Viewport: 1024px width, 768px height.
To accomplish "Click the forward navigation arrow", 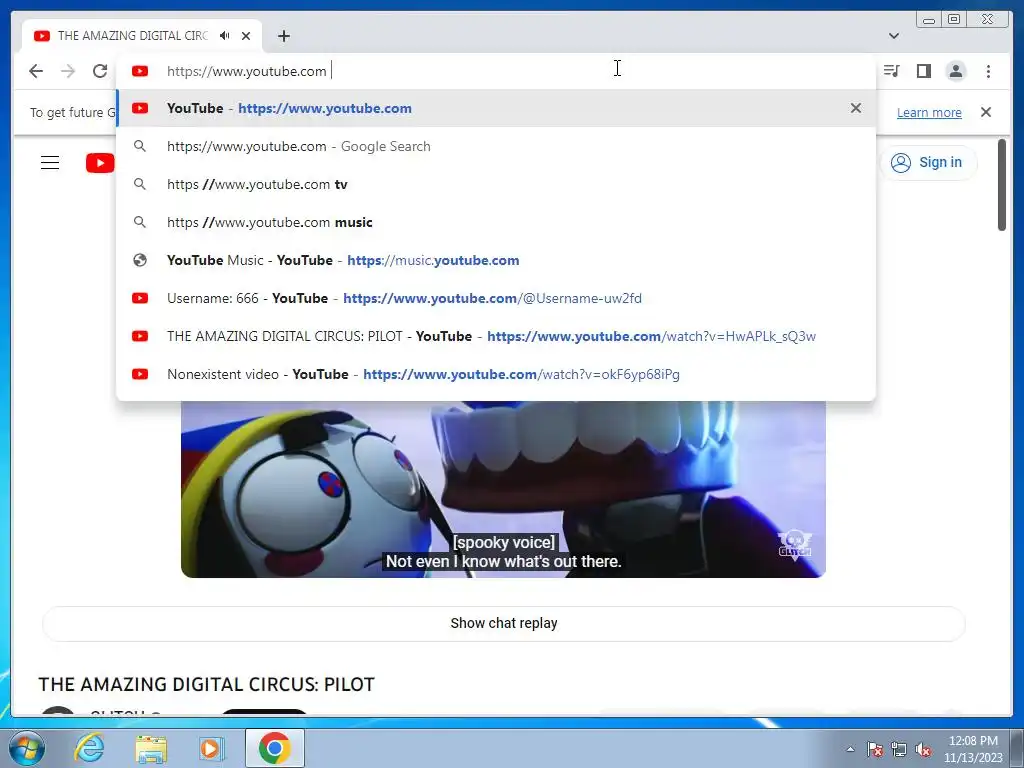I will (x=68, y=71).
